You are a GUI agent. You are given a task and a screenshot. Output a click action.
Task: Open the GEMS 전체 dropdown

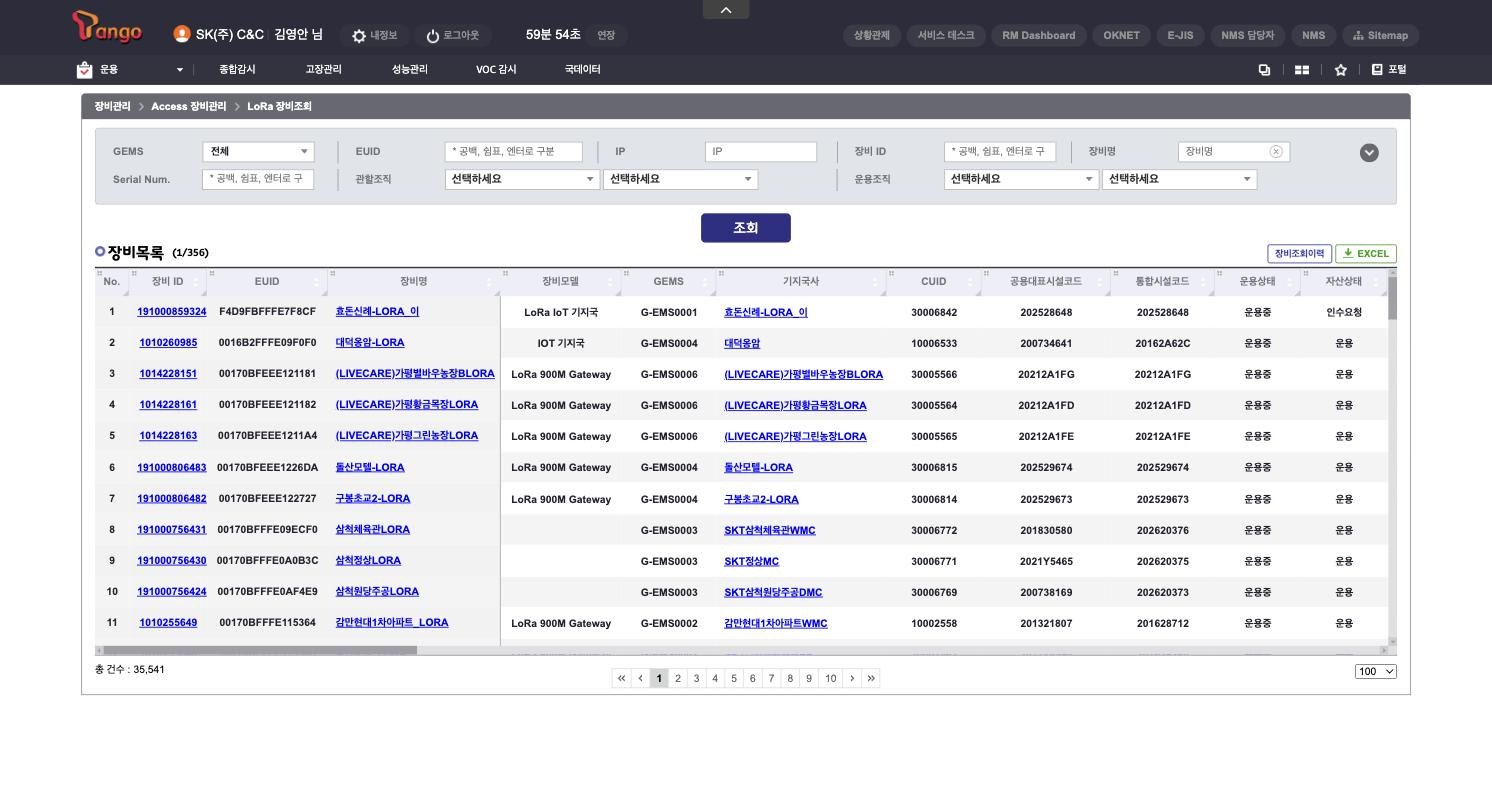tap(258, 152)
